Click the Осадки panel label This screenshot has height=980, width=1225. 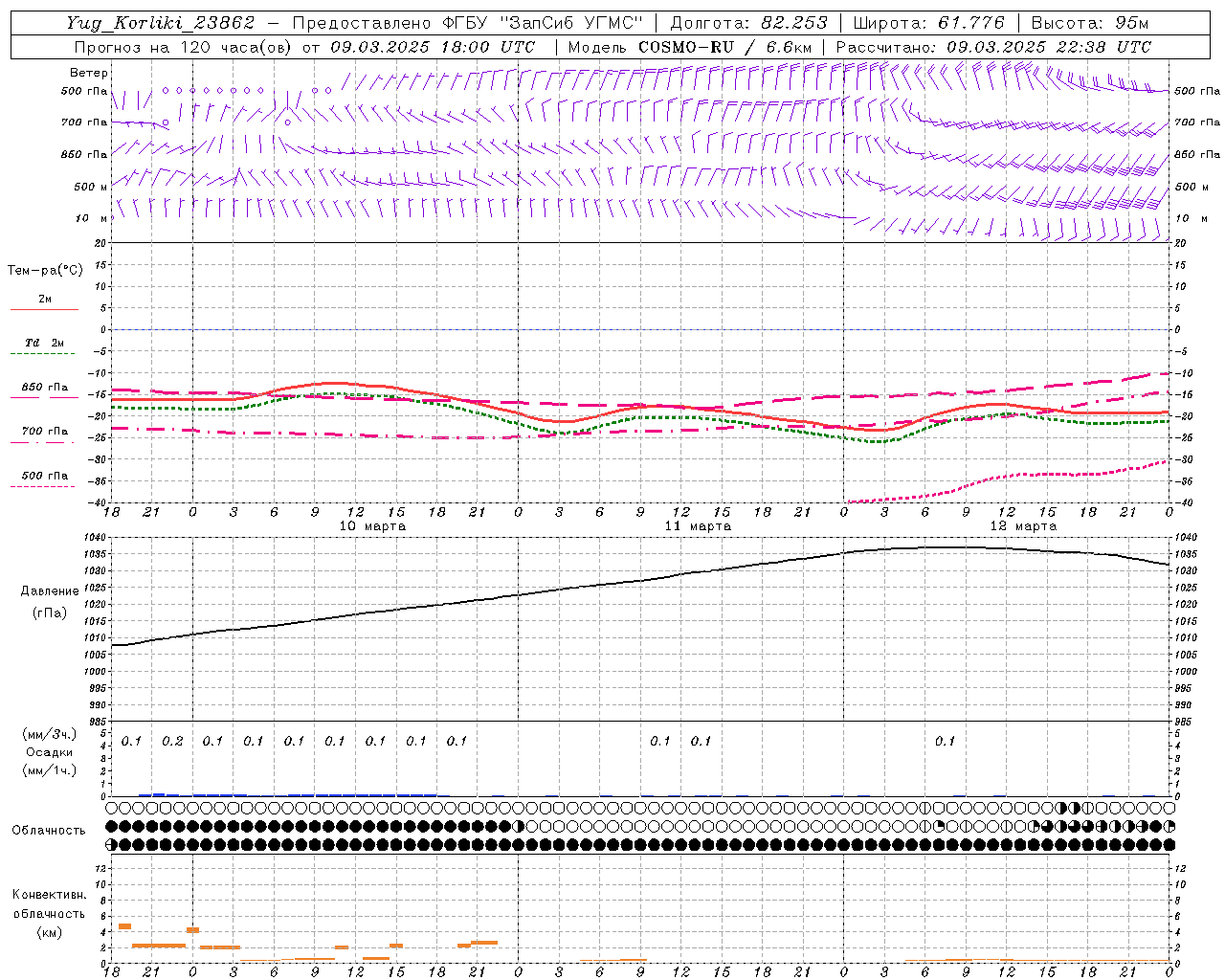click(50, 752)
